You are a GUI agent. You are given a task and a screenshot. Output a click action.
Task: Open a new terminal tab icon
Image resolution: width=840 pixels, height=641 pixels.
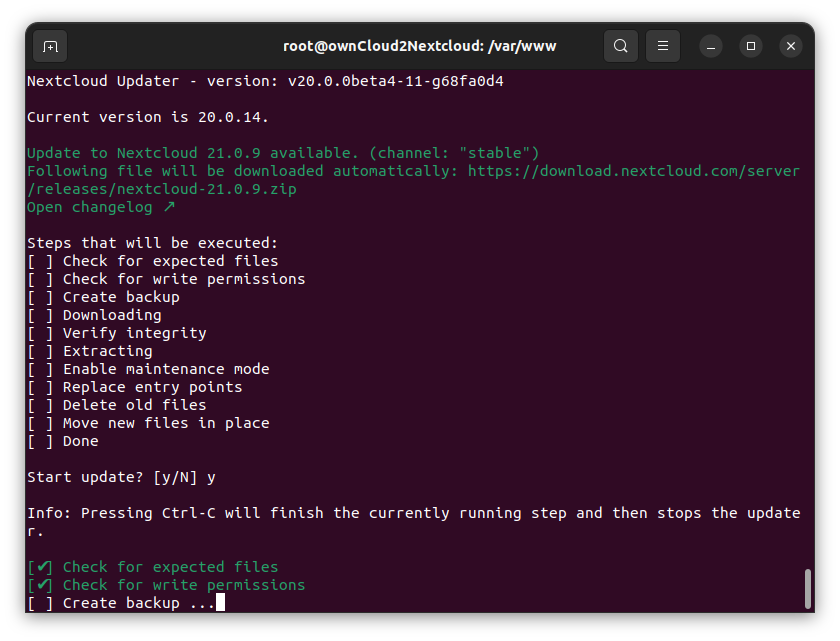50,47
